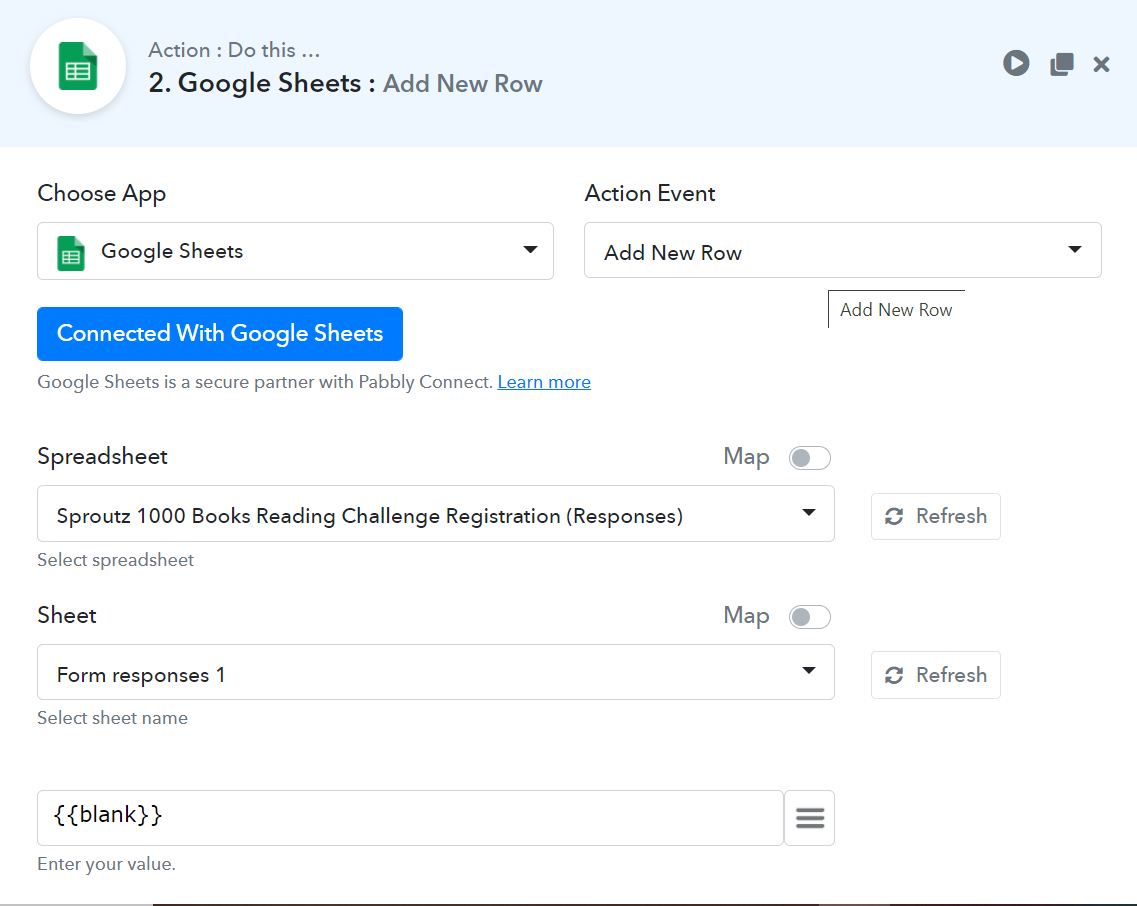This screenshot has width=1137, height=906.
Task: Click Connected With Google Sheets button
Action: 220,334
